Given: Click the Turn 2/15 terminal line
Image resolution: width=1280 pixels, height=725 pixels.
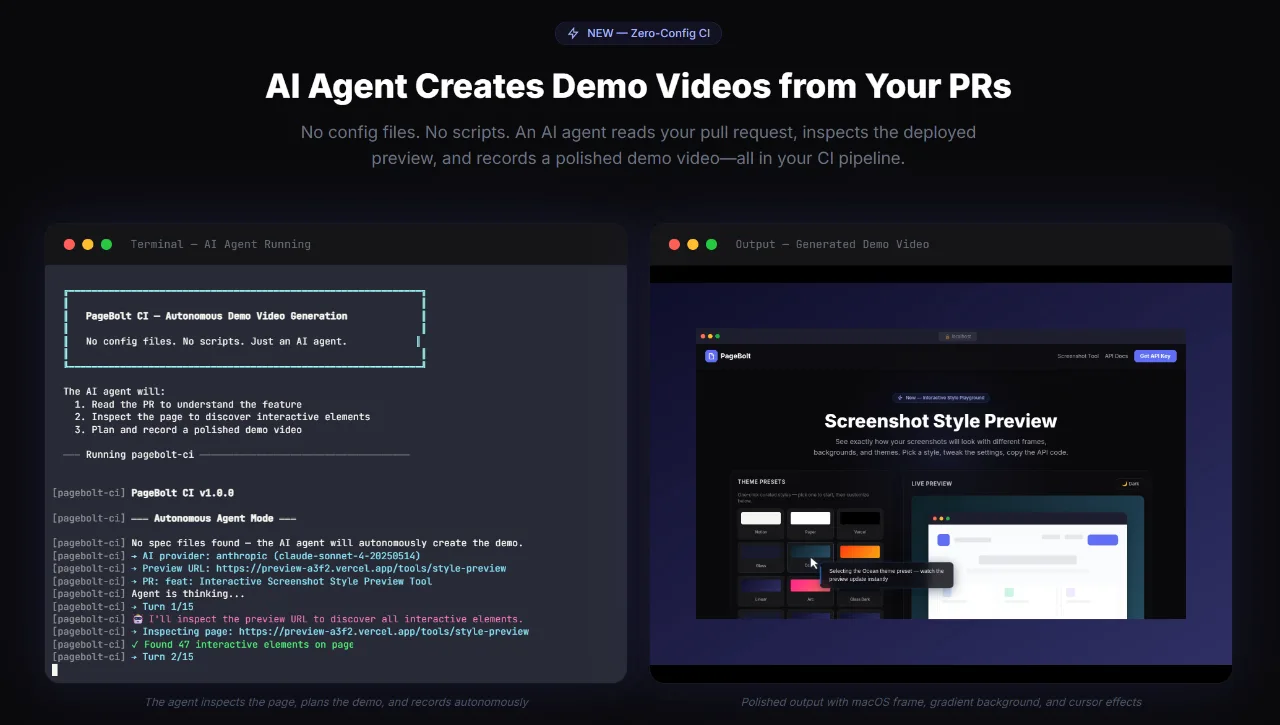Looking at the screenshot, I should tap(162, 657).
